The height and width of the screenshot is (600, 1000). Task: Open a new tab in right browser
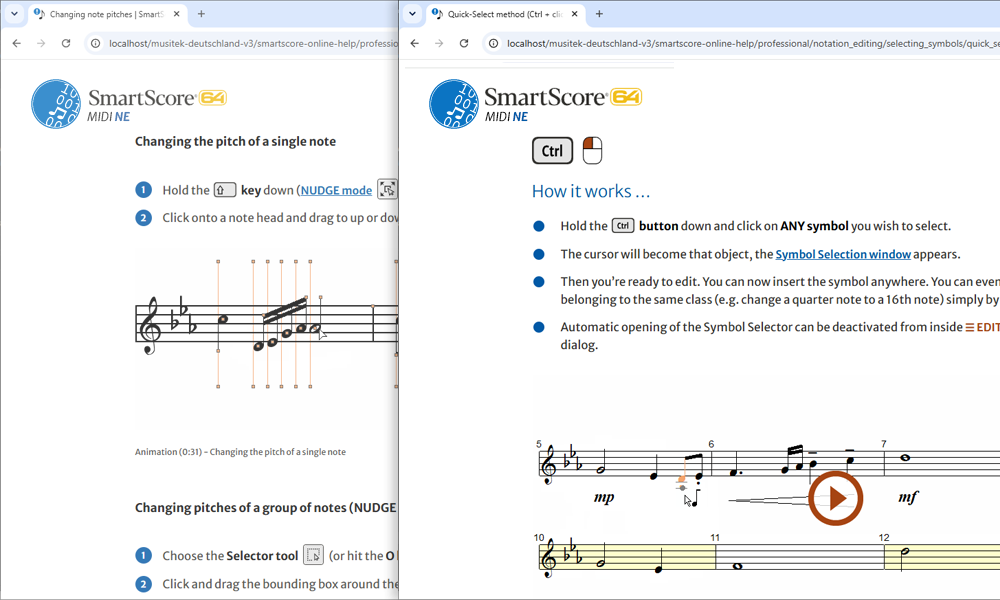point(599,13)
